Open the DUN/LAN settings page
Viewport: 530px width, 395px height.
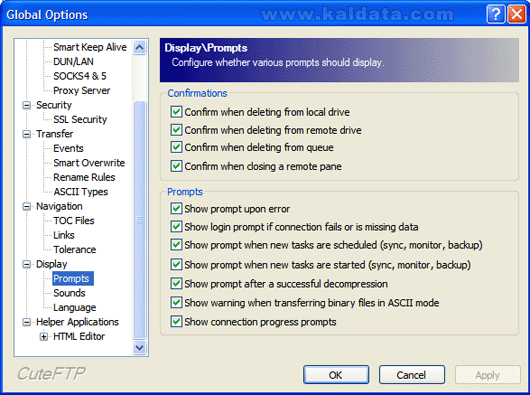(x=73, y=61)
